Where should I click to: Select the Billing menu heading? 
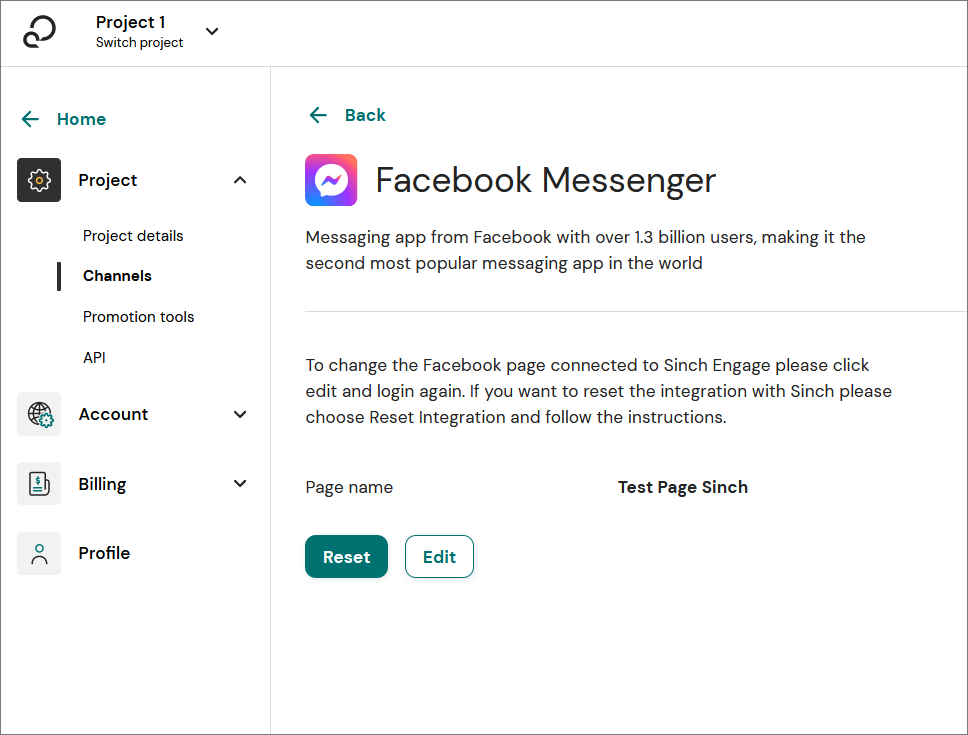click(102, 484)
